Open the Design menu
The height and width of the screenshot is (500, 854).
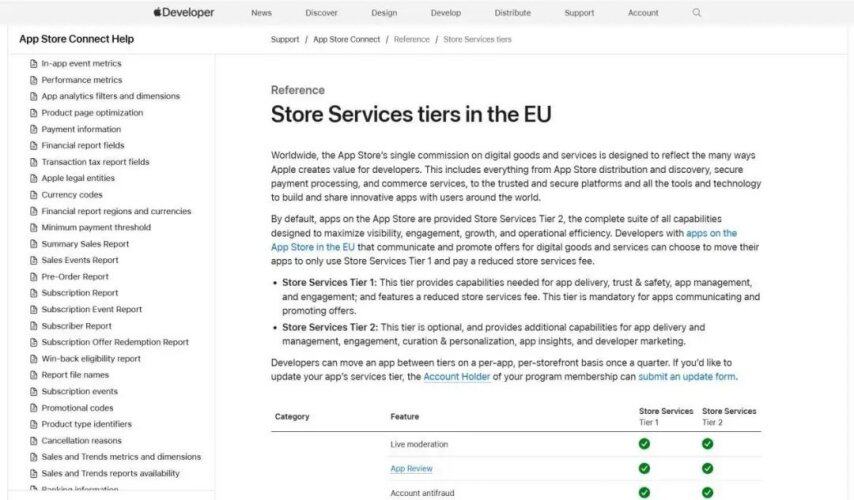click(384, 13)
